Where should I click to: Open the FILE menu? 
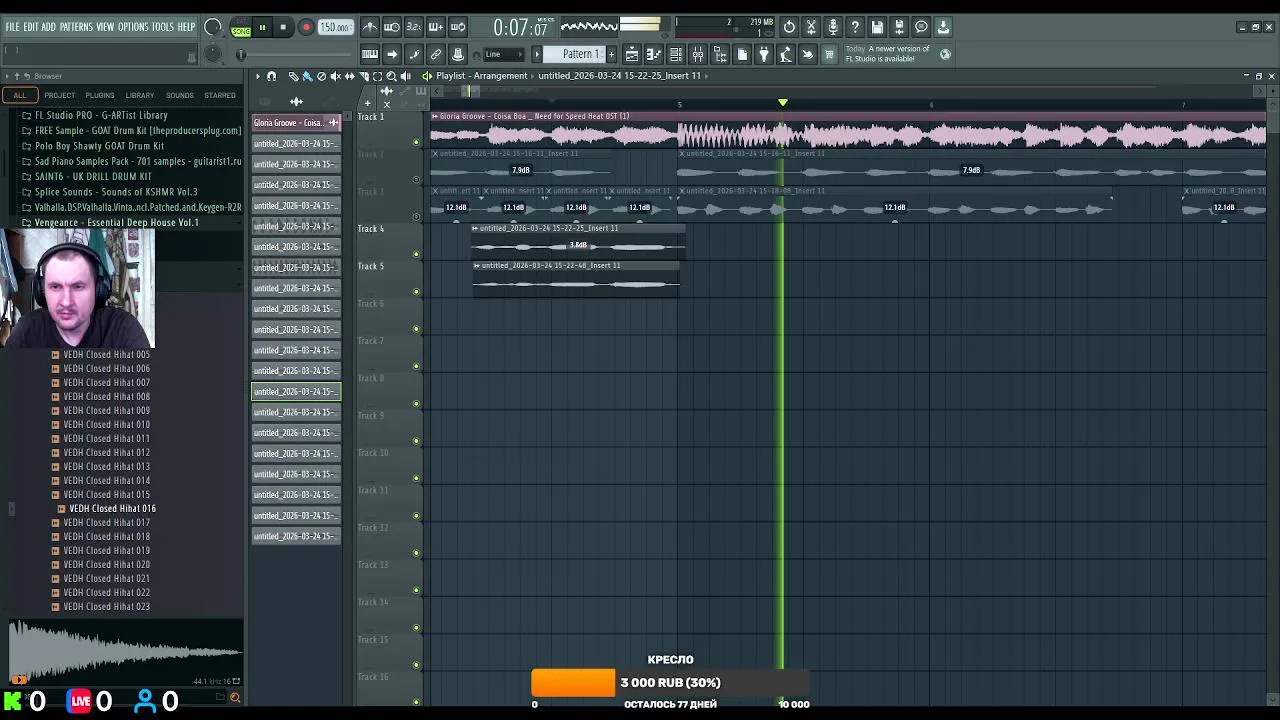tap(12, 27)
